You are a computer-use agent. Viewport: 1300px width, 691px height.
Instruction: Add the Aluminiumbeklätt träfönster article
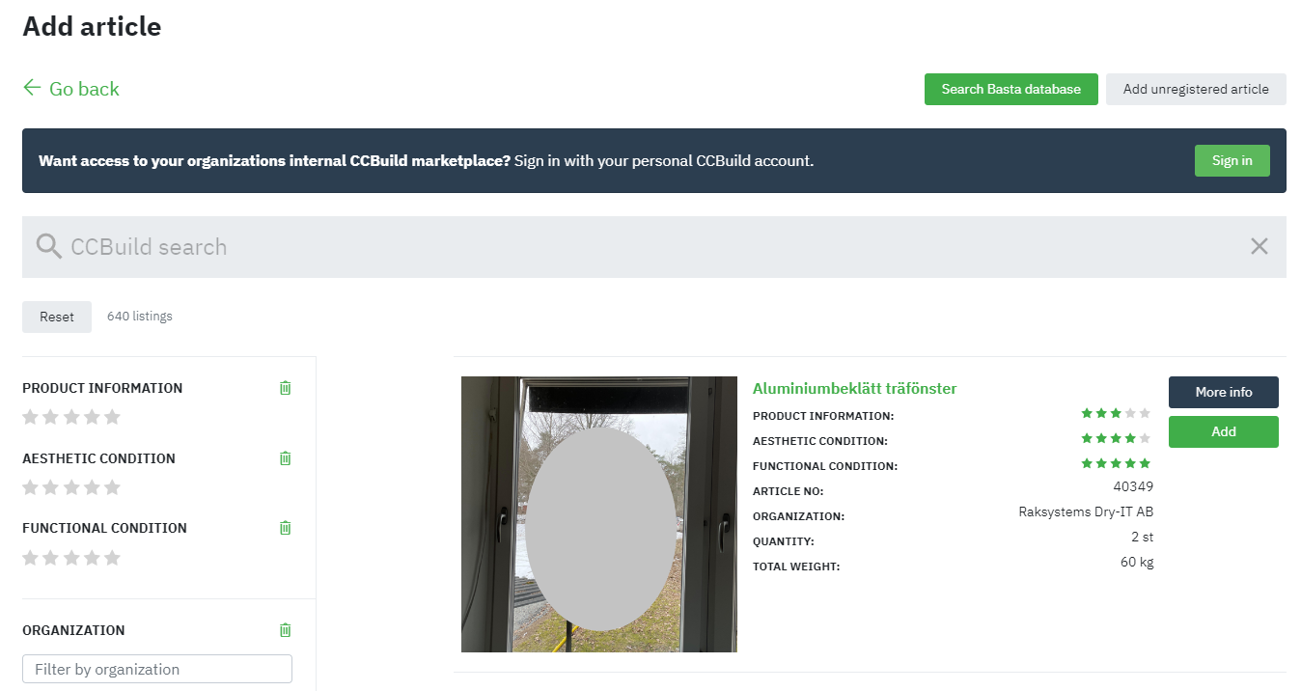[x=1223, y=432]
